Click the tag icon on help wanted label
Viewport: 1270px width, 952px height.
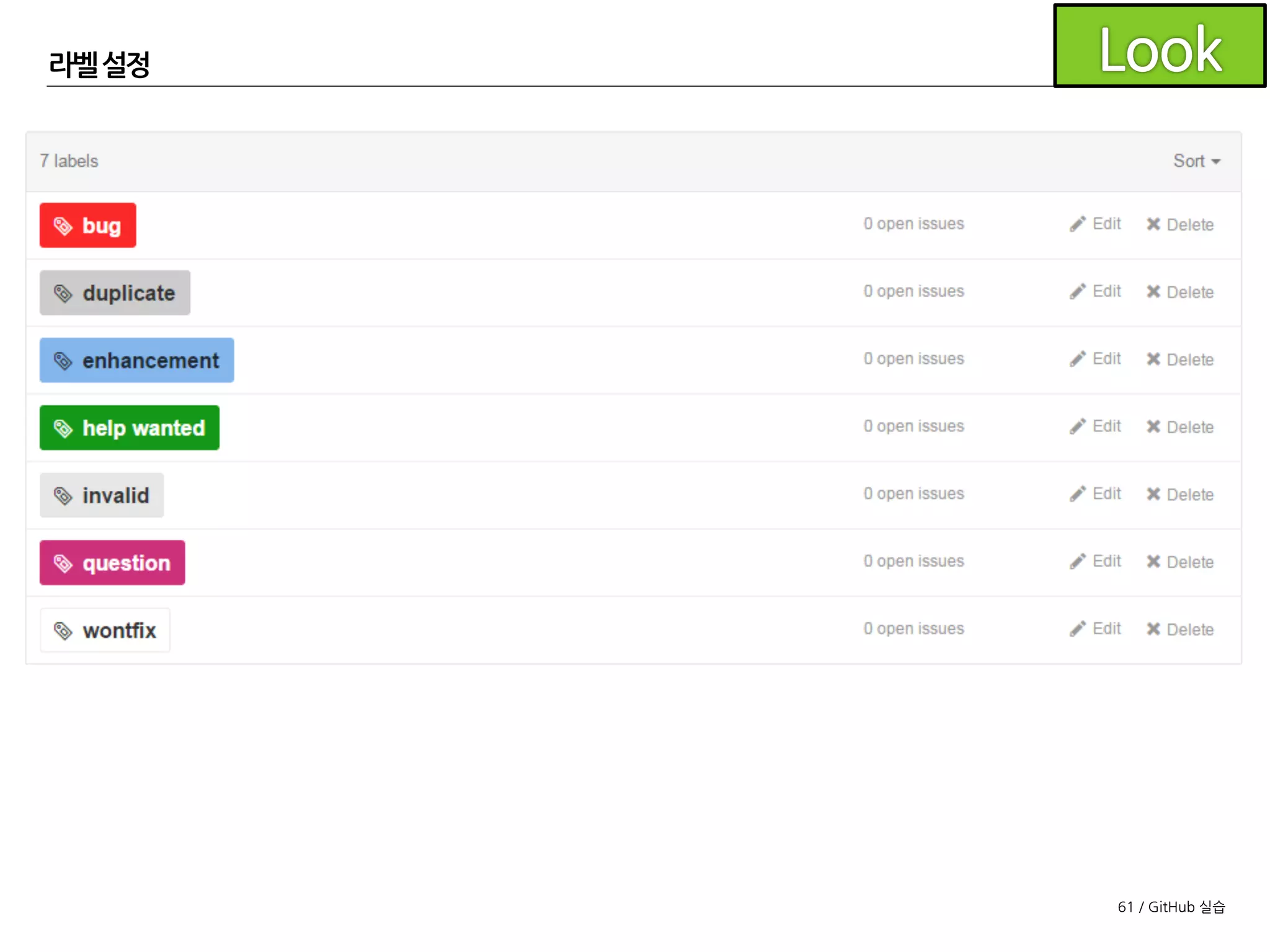click(x=63, y=428)
